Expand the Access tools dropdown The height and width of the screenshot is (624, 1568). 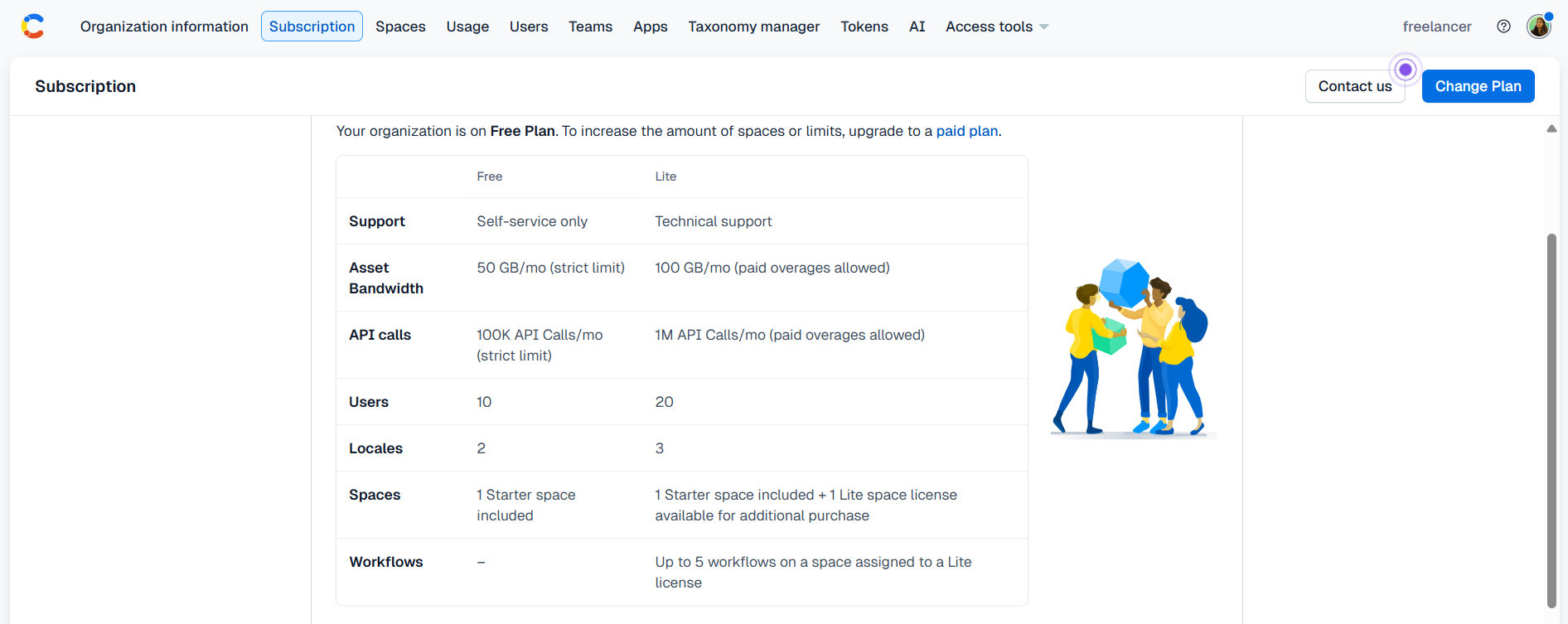tap(997, 27)
